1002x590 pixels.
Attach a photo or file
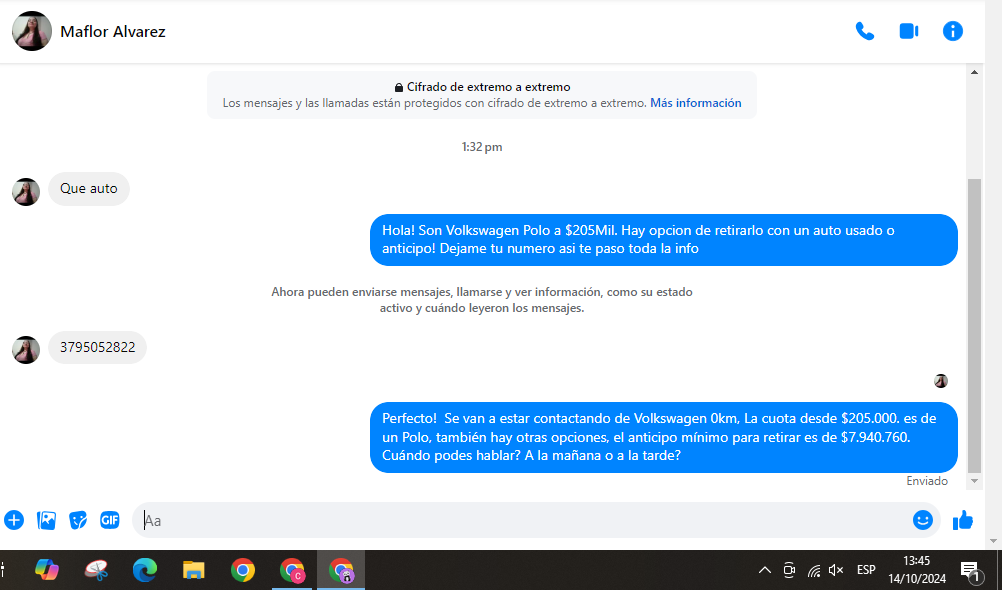[46, 520]
